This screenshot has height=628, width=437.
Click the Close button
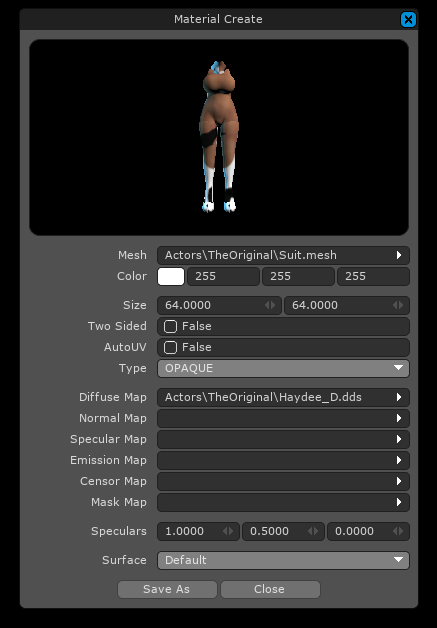[270, 589]
